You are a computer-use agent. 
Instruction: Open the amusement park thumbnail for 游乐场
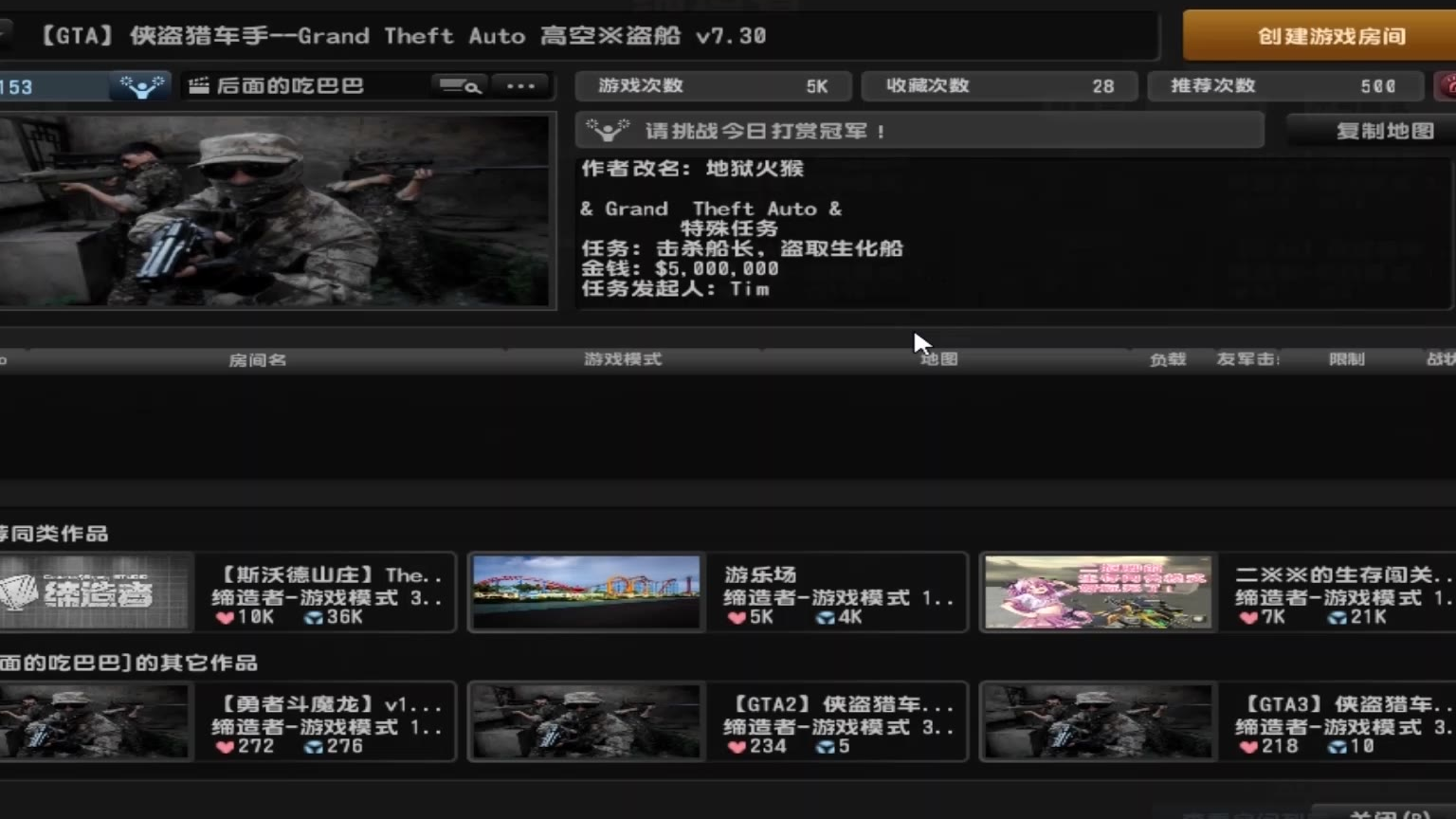tap(586, 592)
